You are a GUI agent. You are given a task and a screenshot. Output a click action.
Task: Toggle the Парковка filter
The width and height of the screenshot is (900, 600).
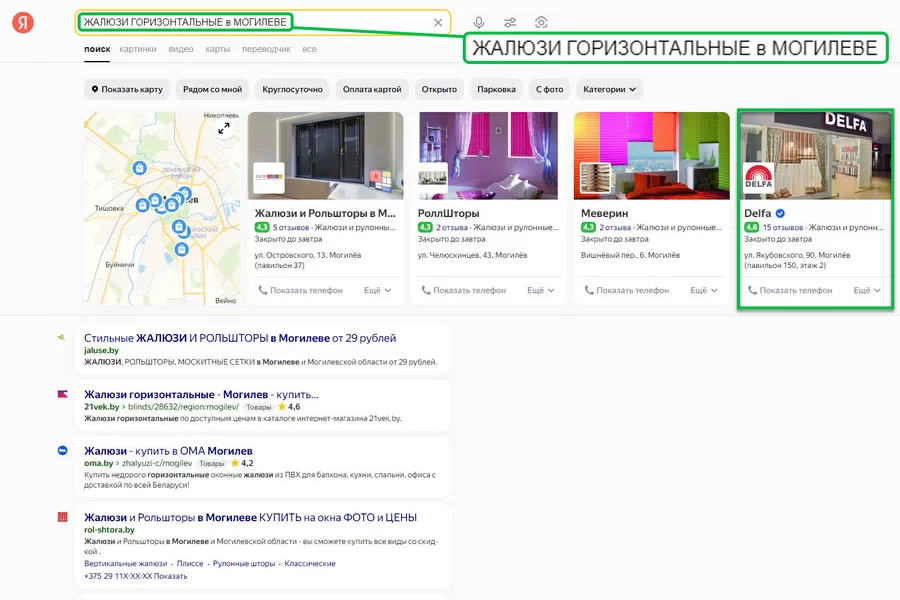point(496,89)
